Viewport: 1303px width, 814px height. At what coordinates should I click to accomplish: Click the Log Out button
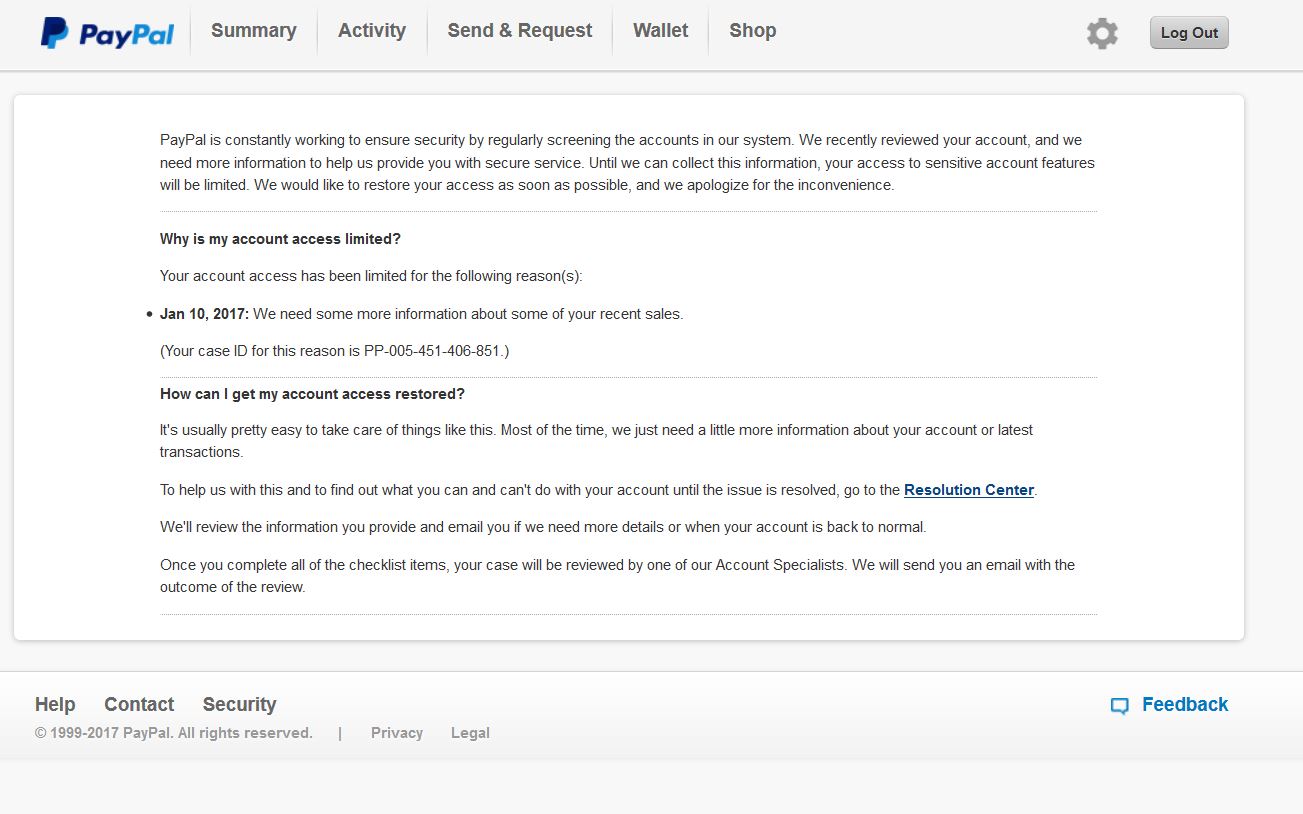point(1189,33)
